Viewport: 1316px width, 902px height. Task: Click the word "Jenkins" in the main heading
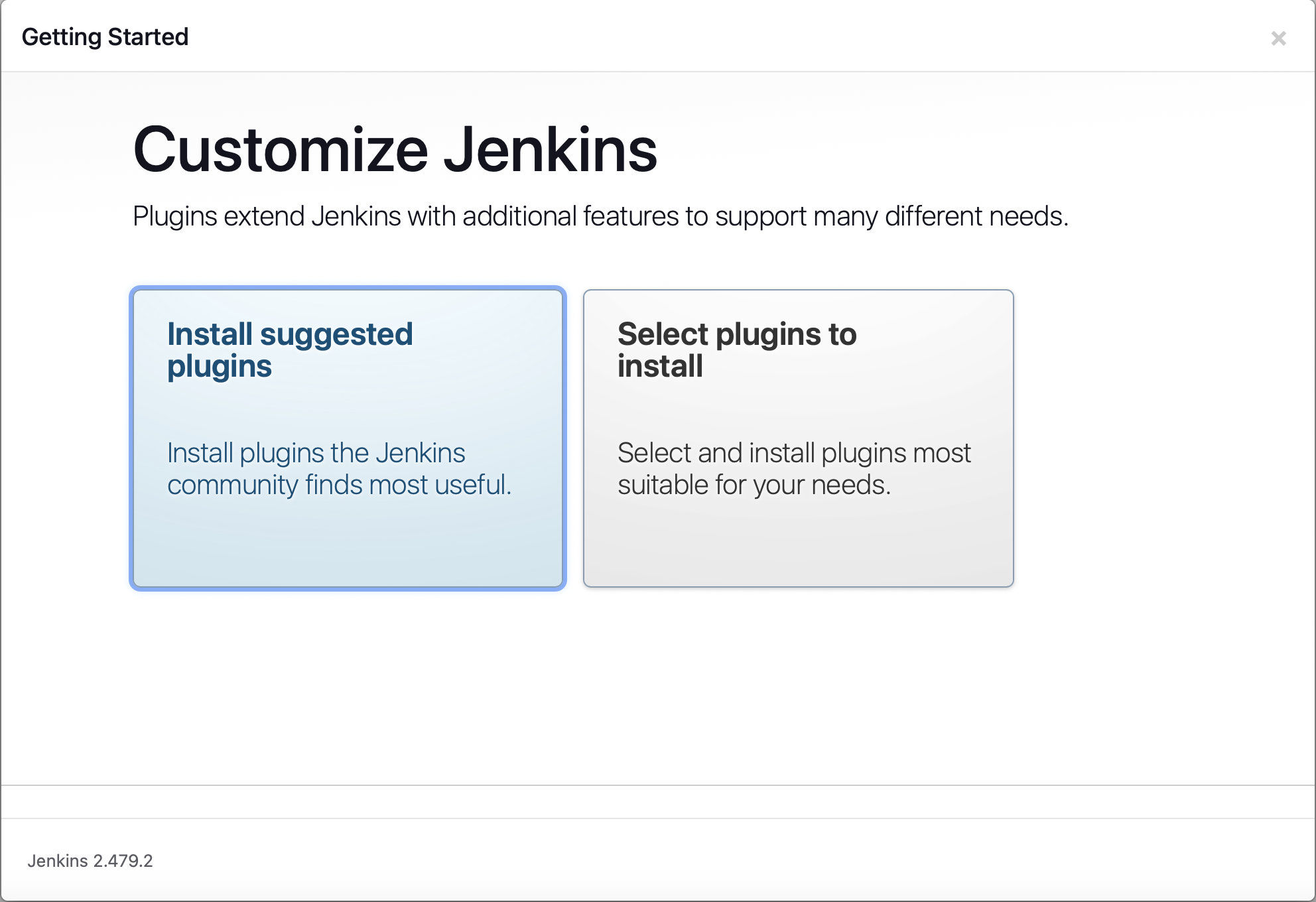pyautogui.click(x=550, y=151)
